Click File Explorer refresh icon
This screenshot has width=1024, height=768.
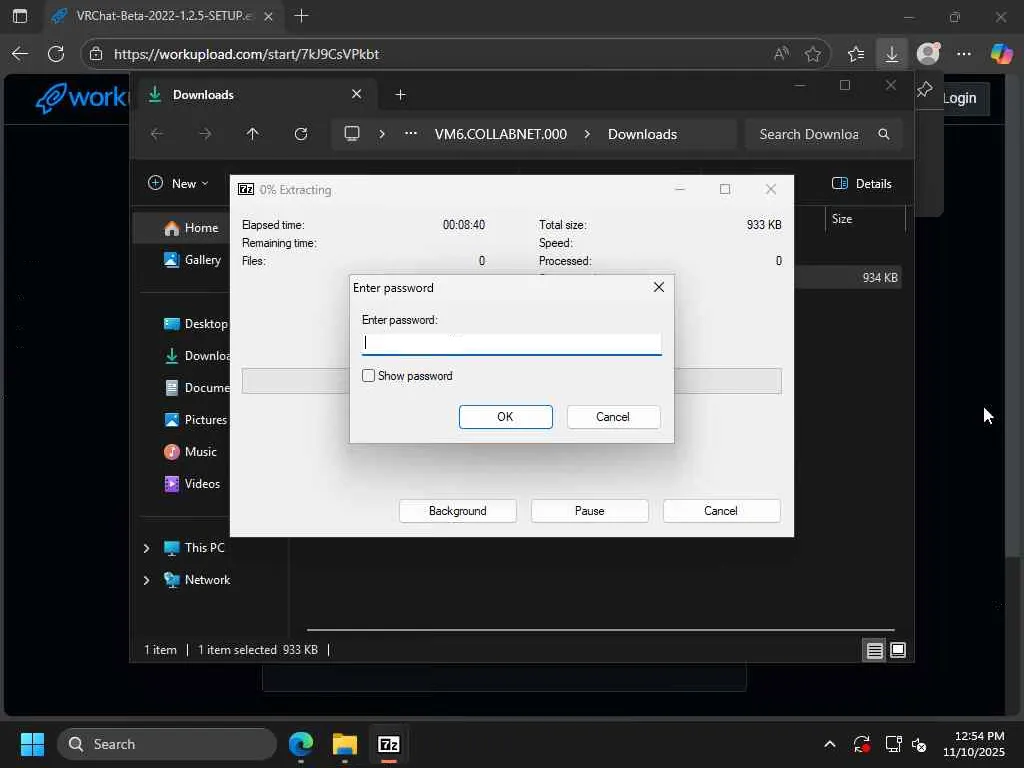tap(300, 134)
